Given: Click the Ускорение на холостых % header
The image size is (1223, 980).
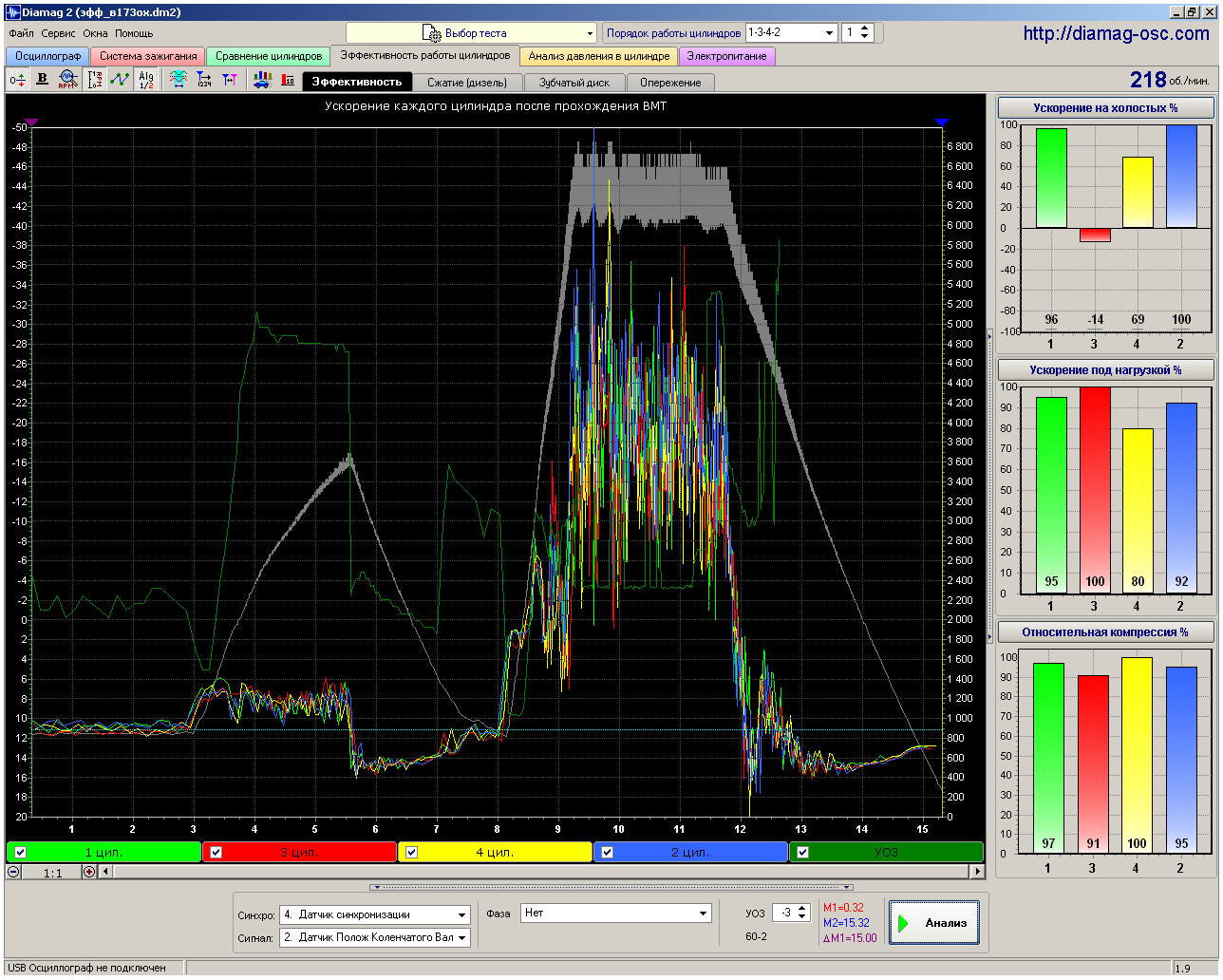Looking at the screenshot, I should click(1105, 108).
